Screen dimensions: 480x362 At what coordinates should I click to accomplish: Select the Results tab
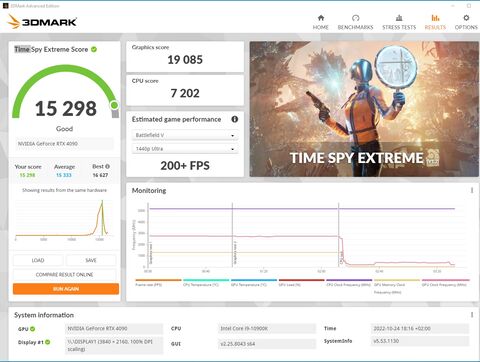tap(435, 22)
